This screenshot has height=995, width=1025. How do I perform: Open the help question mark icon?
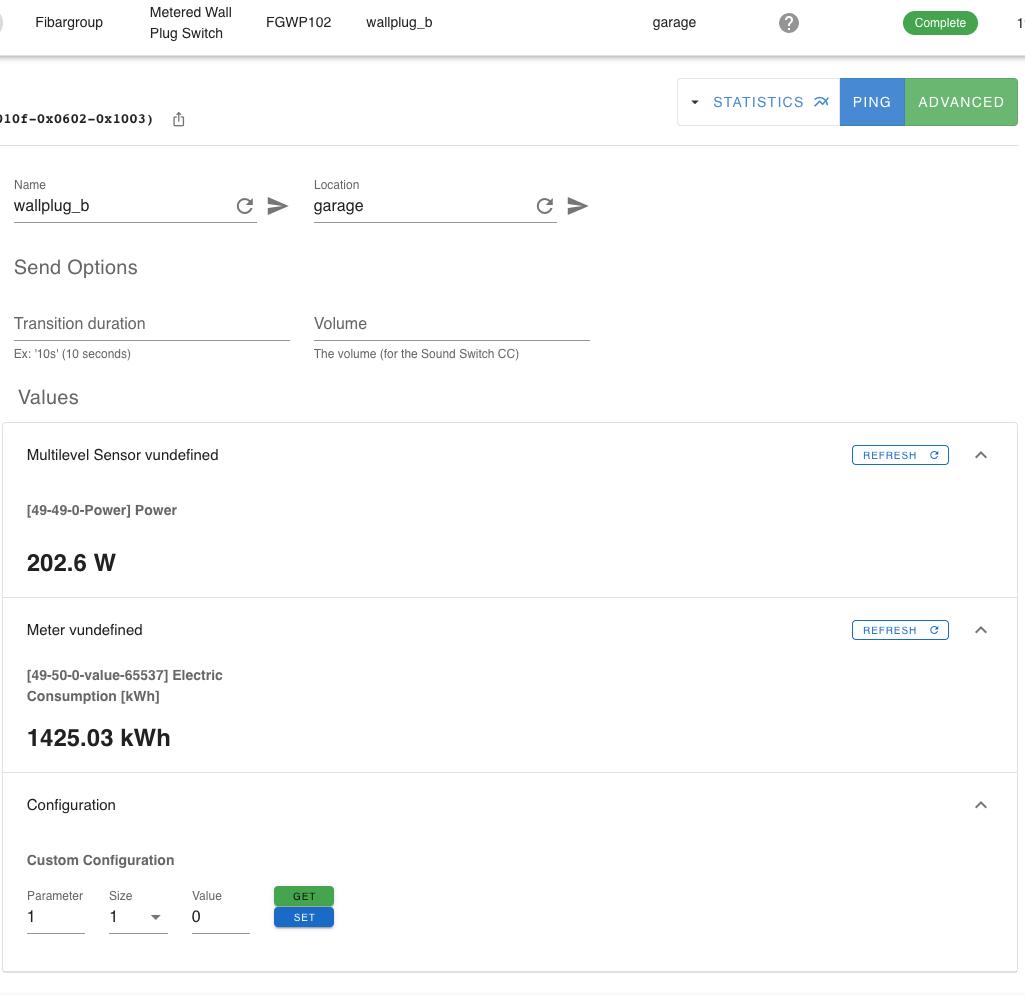(x=789, y=22)
